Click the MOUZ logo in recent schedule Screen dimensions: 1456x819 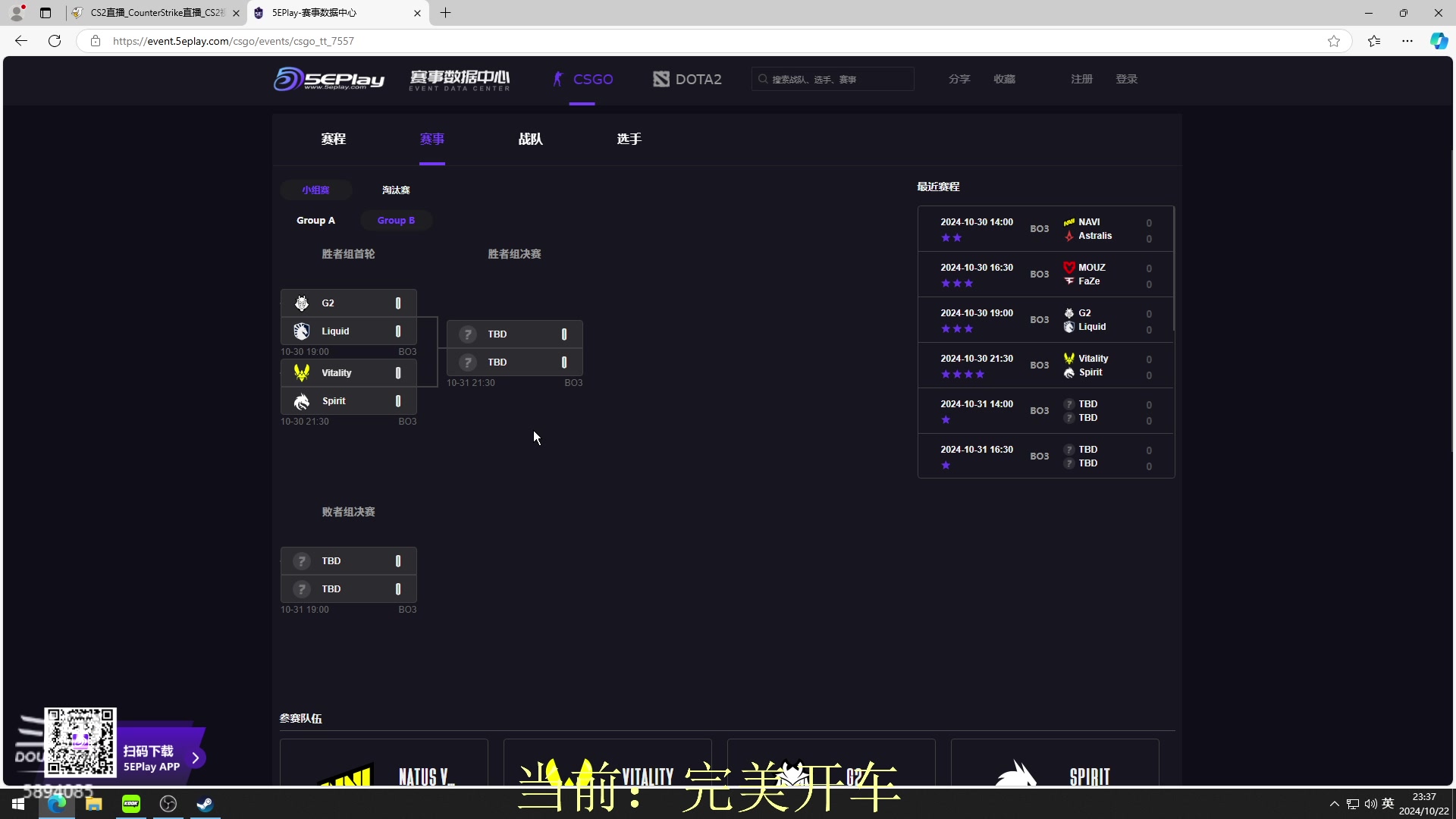[1069, 268]
